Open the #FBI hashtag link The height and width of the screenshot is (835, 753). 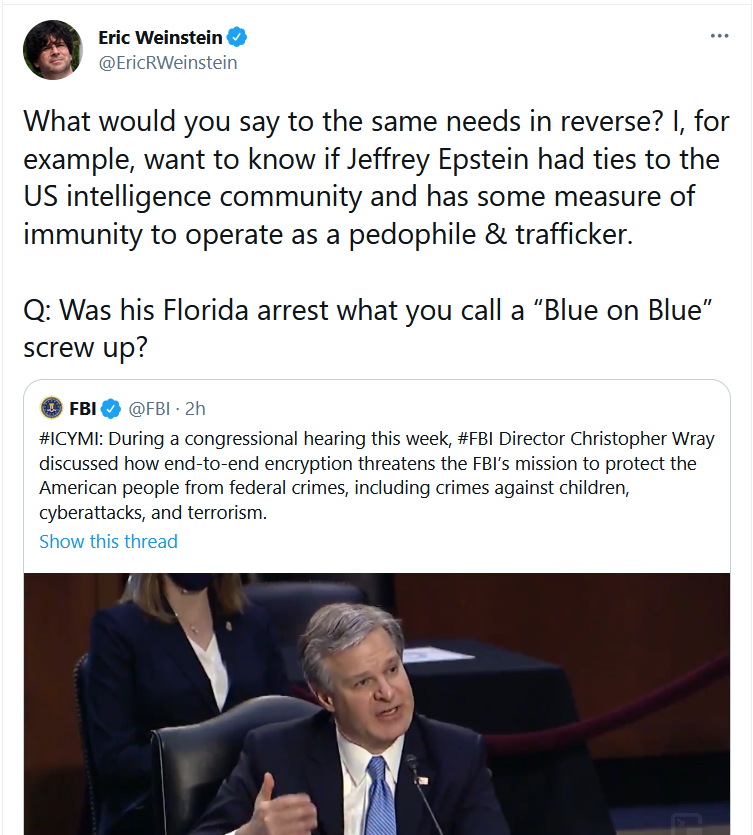475,439
